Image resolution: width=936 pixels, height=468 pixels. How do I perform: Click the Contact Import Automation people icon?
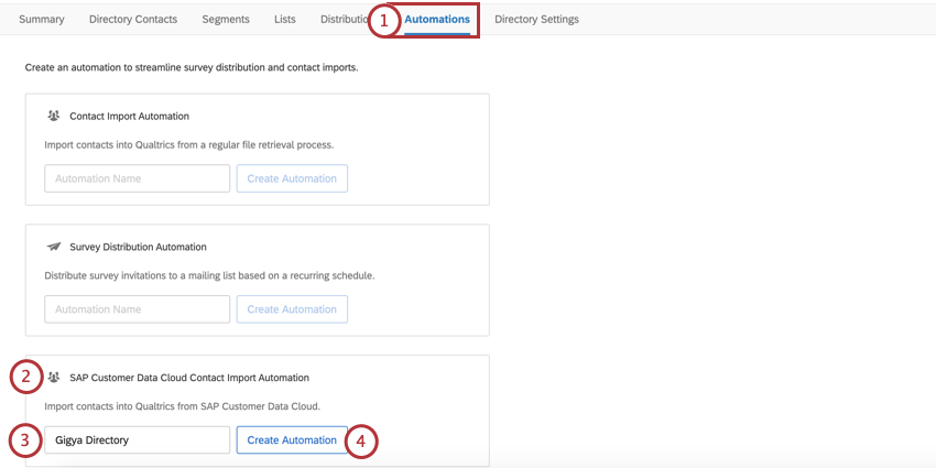(54, 116)
